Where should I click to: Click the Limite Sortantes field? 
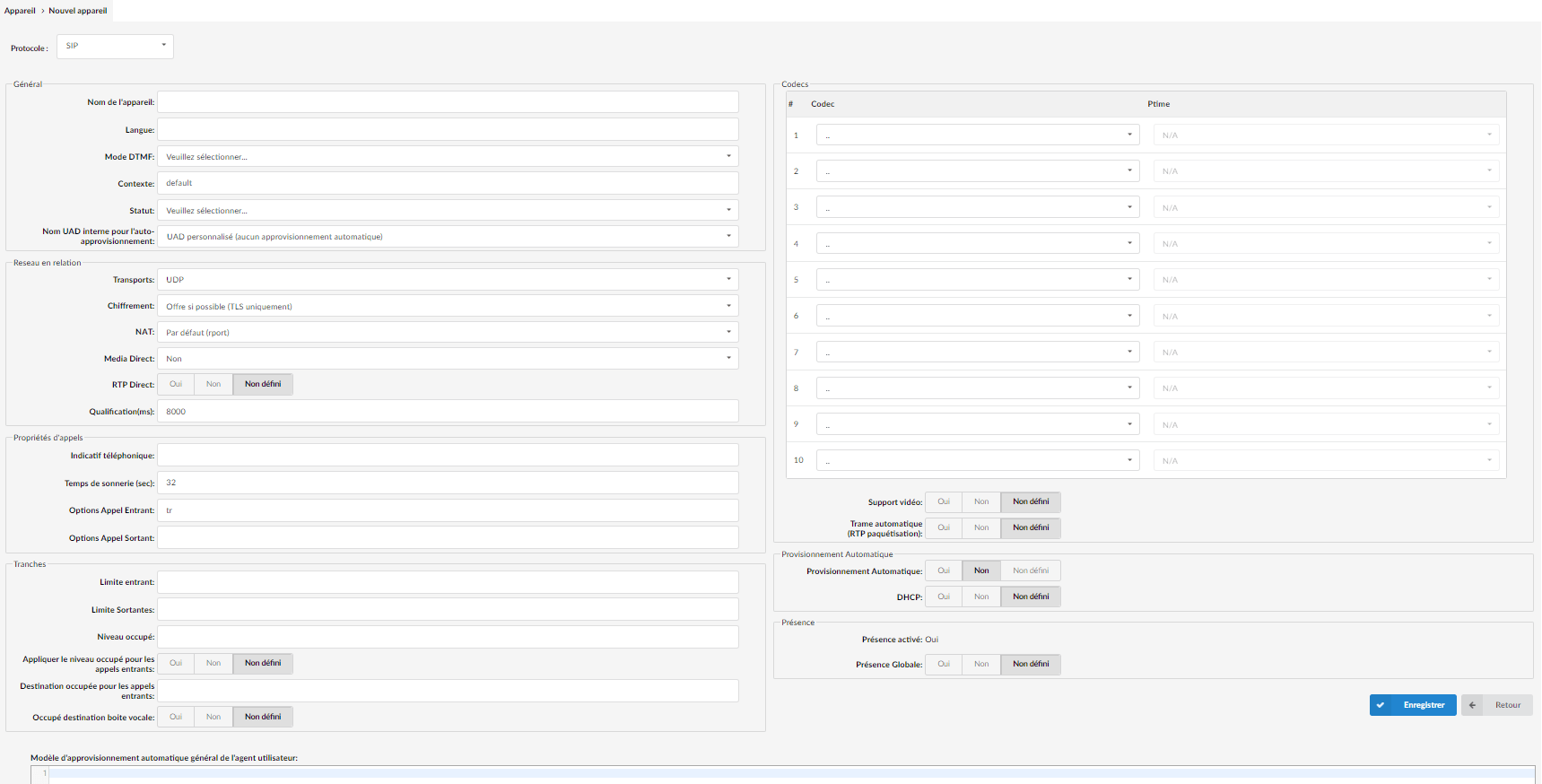(x=448, y=609)
